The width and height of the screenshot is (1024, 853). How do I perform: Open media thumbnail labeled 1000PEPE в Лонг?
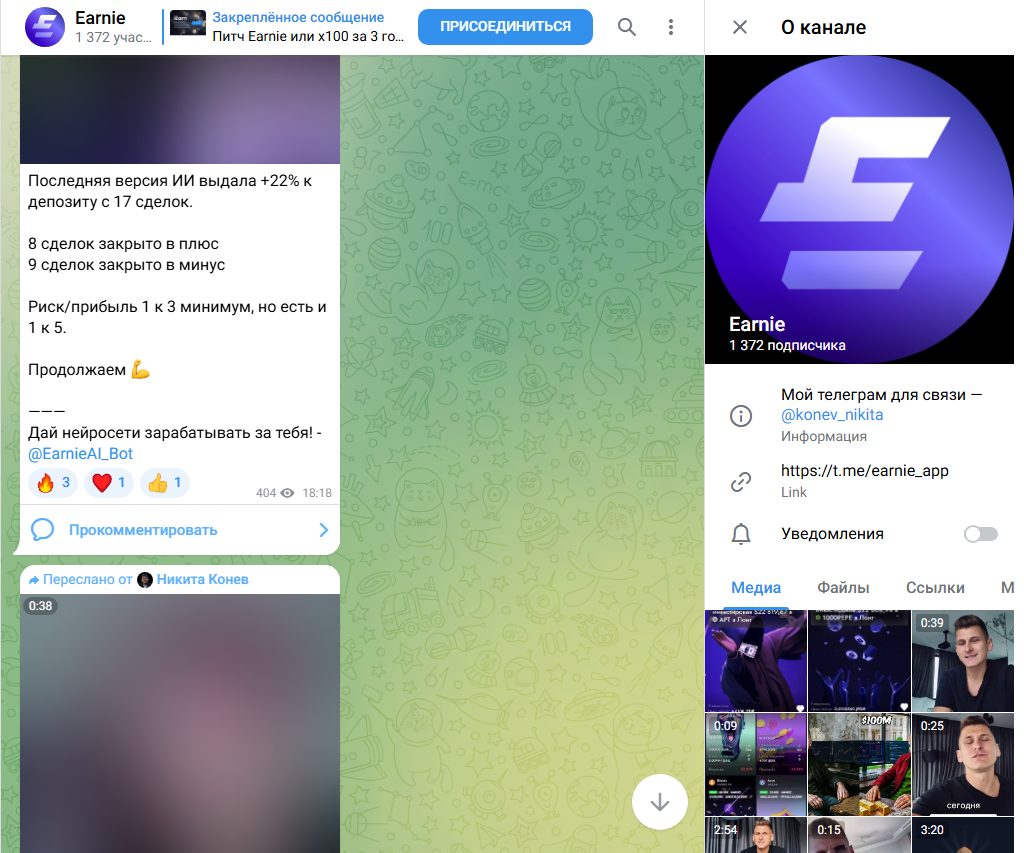[x=859, y=660]
